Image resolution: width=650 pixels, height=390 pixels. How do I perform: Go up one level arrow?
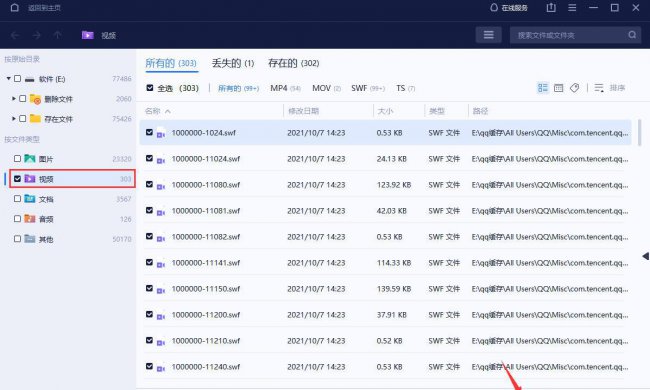tap(58, 35)
